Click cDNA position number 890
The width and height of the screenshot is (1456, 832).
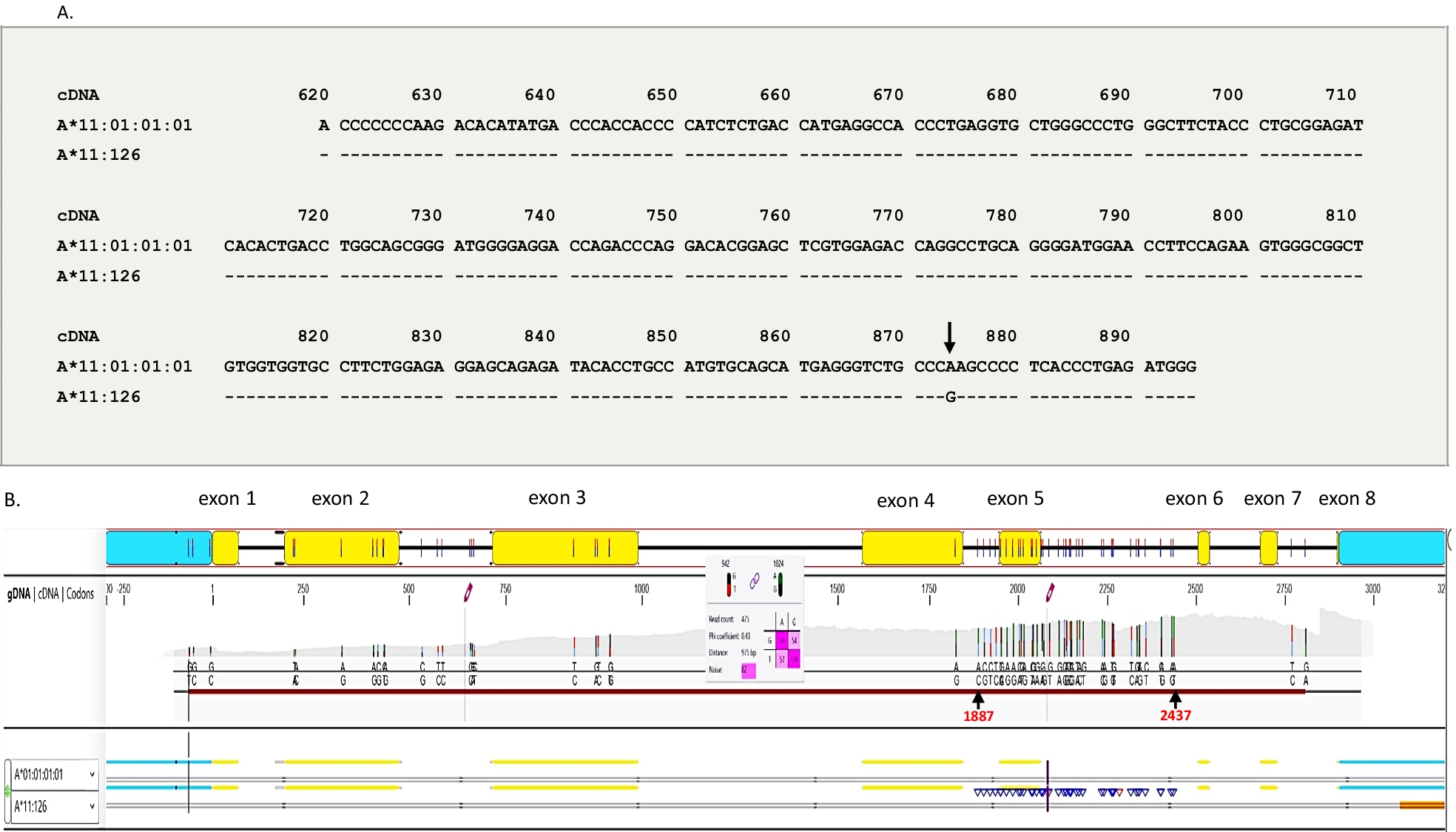click(x=1114, y=336)
